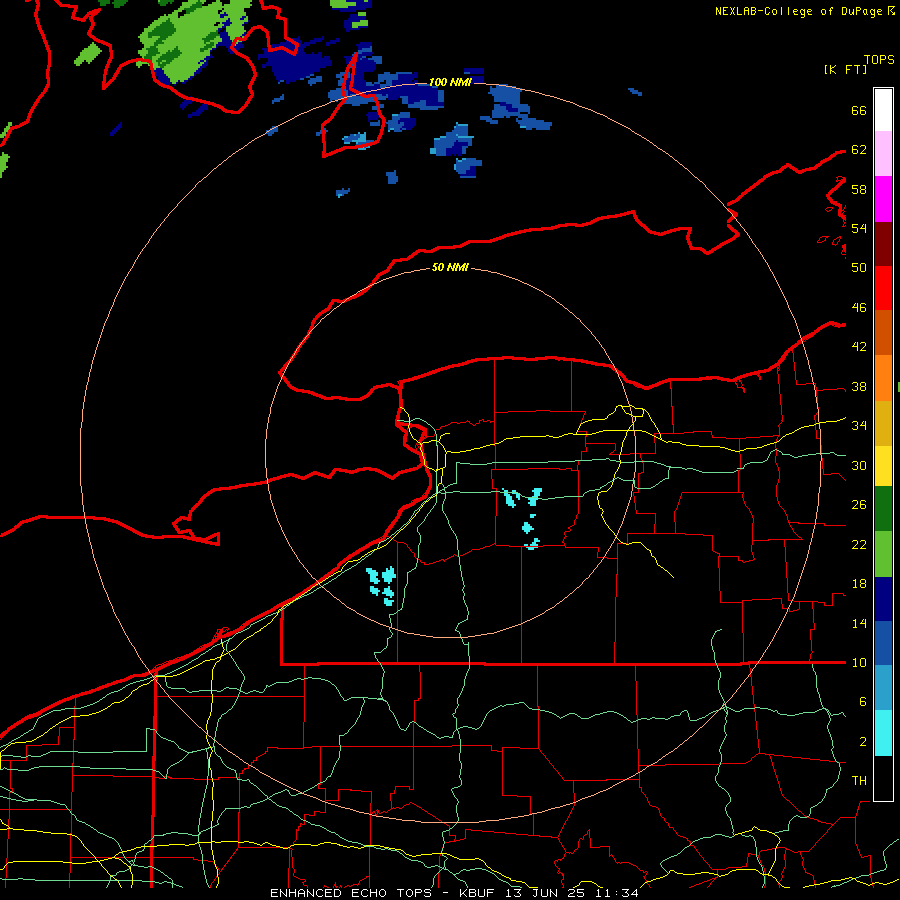Click the KBUF station identifier
This screenshot has height=900, width=900.
coord(479,893)
